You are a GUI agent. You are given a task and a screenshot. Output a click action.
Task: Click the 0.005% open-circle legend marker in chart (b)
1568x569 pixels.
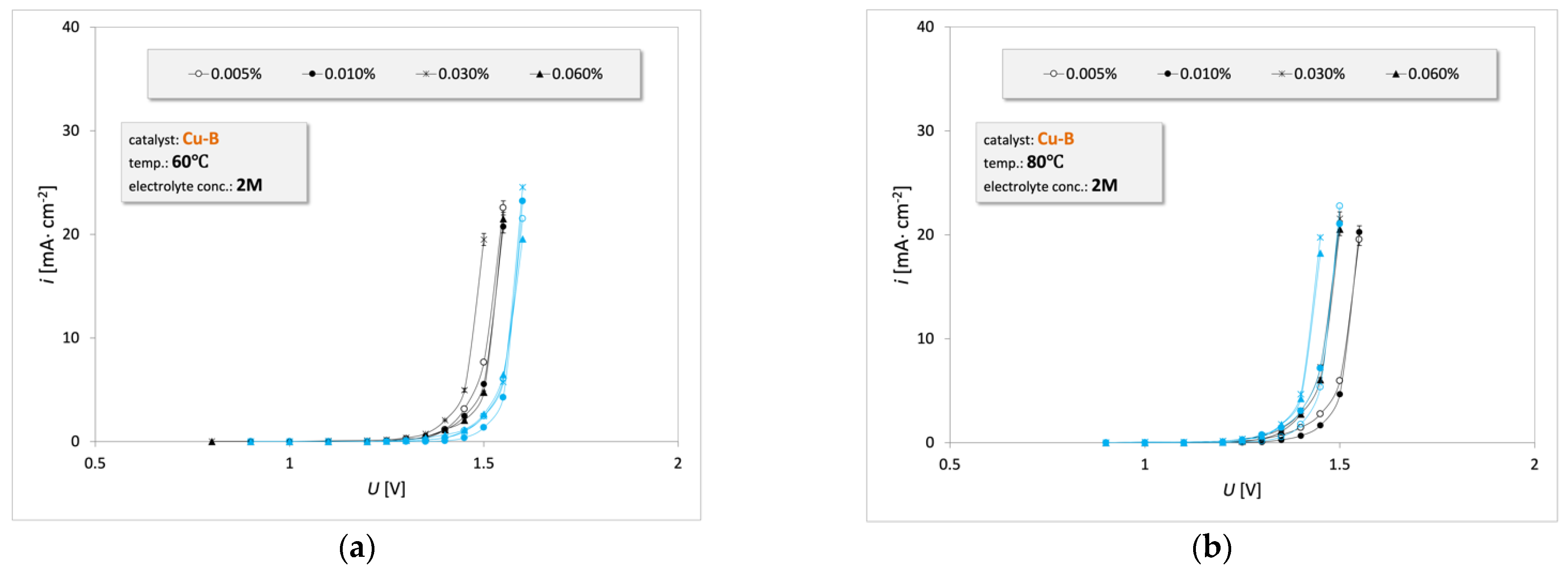click(1054, 74)
